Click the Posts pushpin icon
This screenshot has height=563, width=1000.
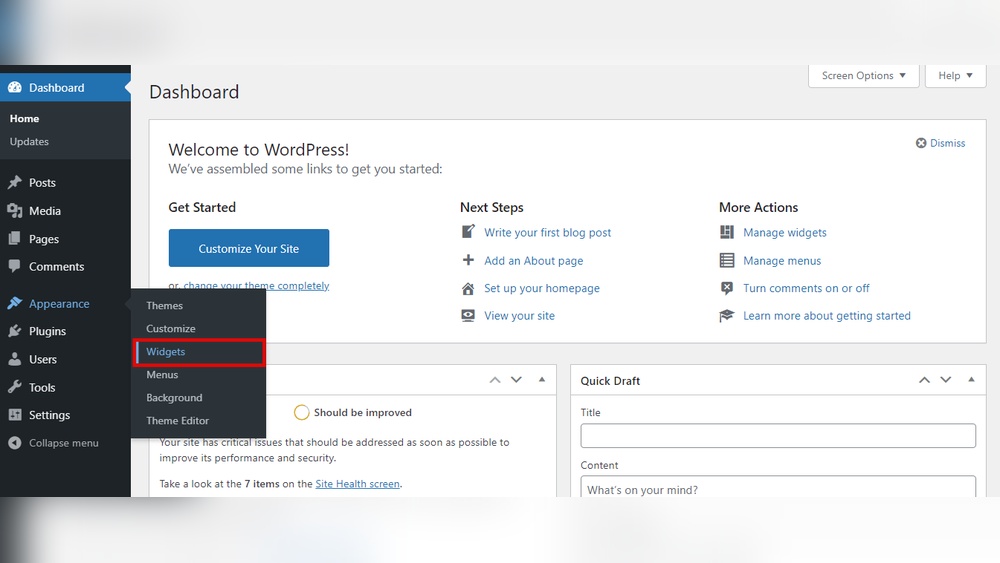point(15,182)
